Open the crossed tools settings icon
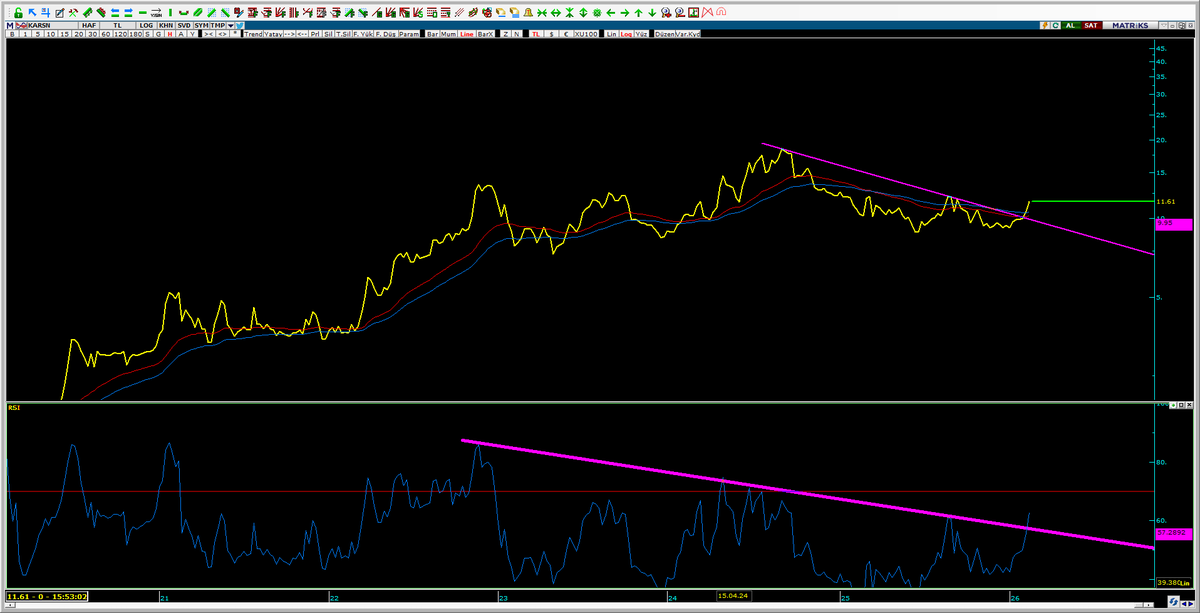 coord(73,13)
